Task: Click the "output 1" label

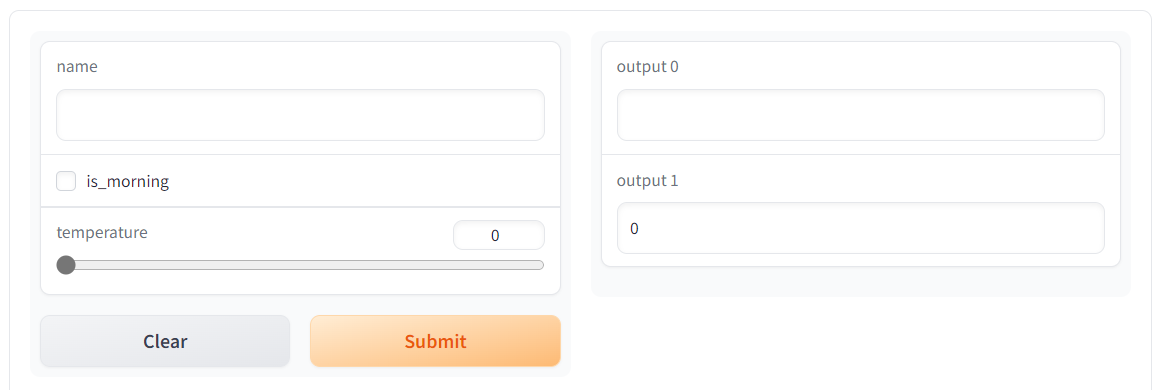Action: 647,180
